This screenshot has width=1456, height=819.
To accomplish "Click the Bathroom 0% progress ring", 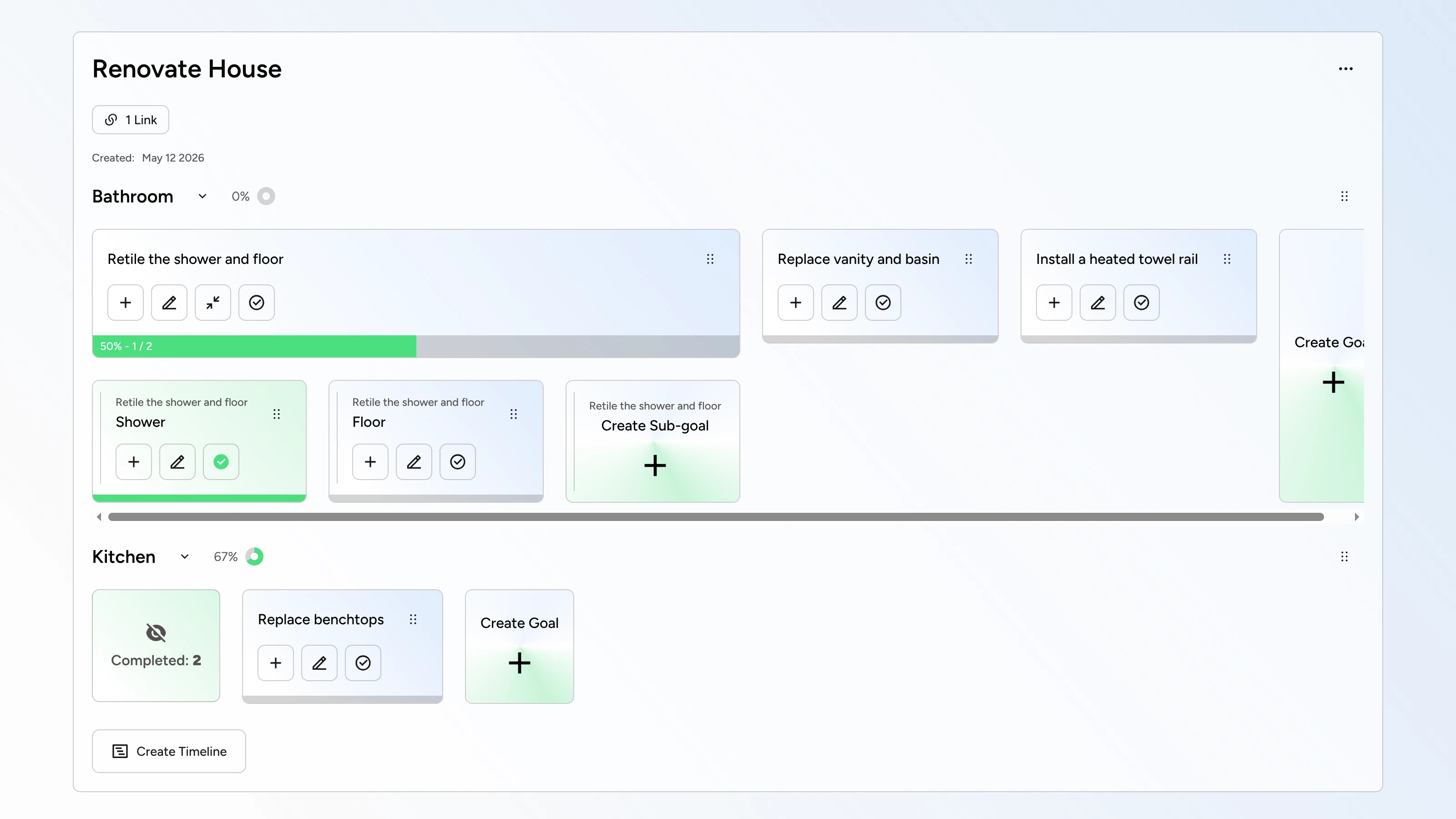I will [x=266, y=196].
